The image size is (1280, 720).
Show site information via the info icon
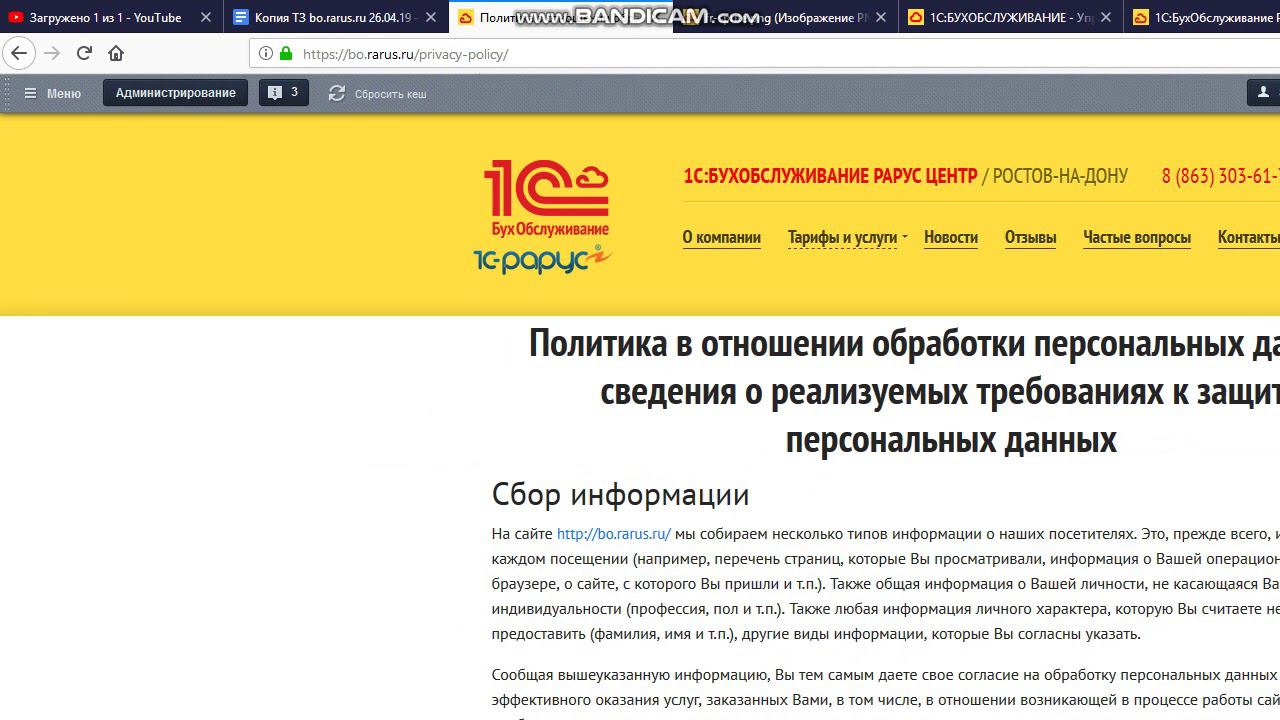[265, 54]
